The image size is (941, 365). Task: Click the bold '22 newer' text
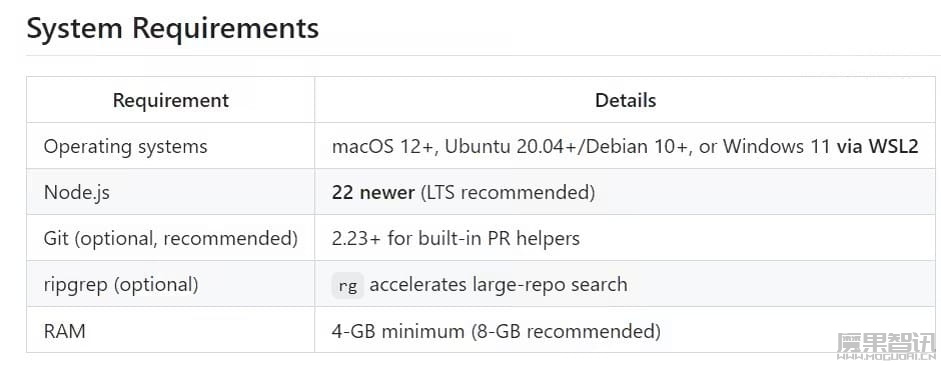coord(373,193)
